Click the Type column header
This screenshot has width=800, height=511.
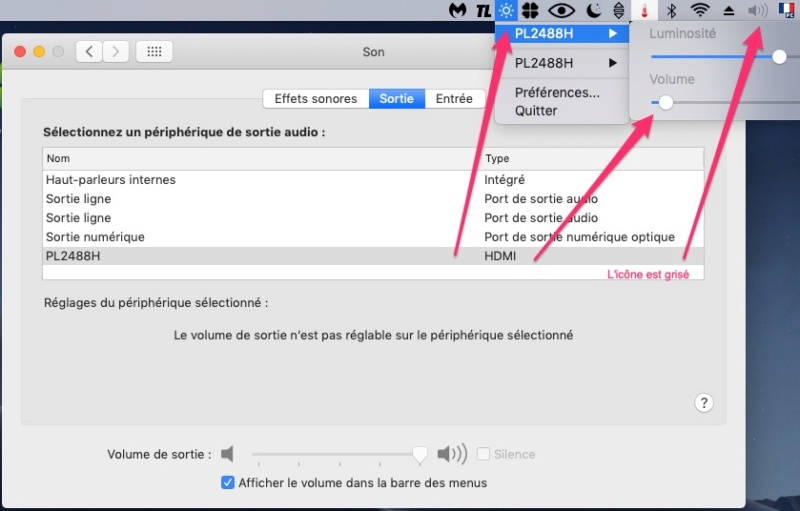[x=593, y=159]
